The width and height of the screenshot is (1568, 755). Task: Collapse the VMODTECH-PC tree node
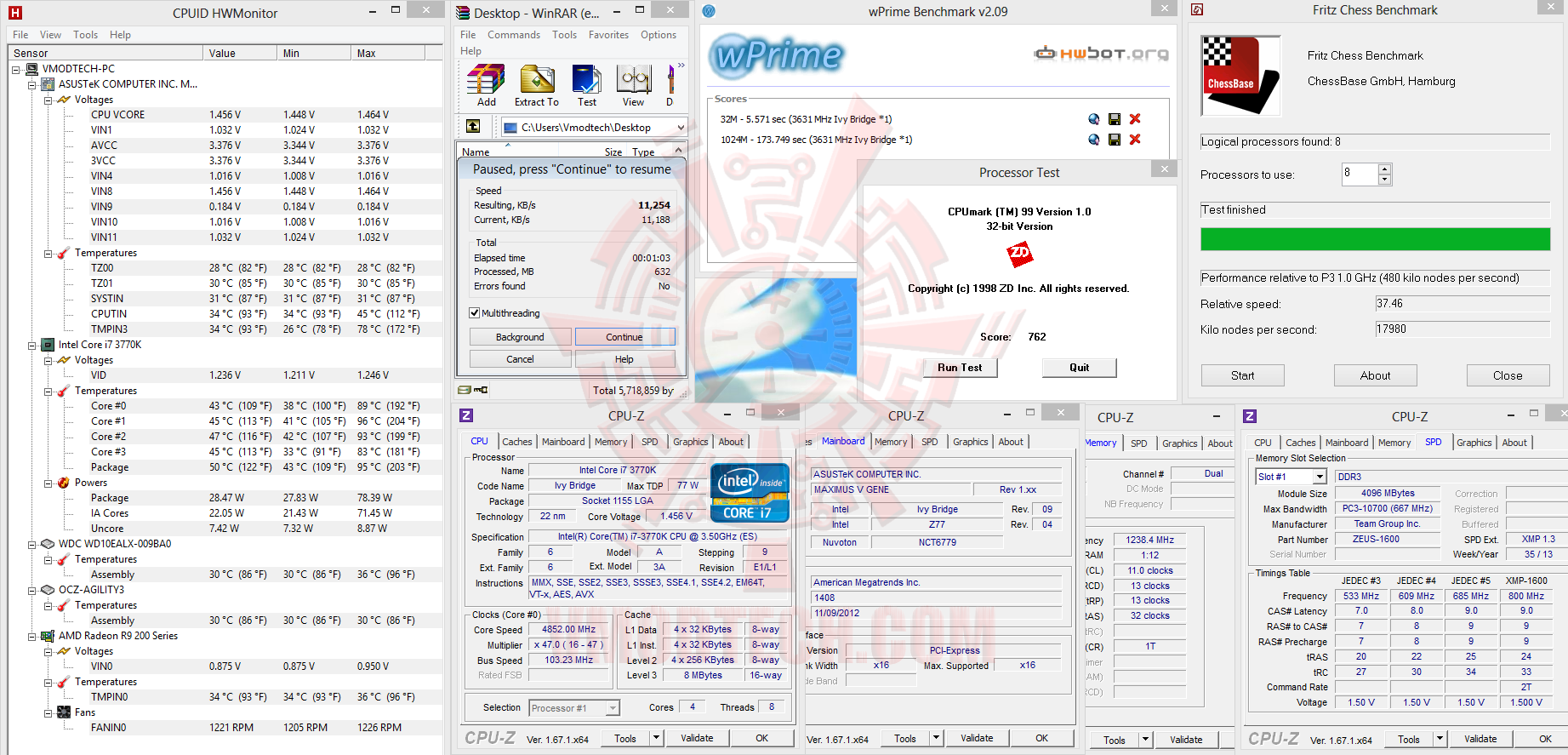point(16,69)
